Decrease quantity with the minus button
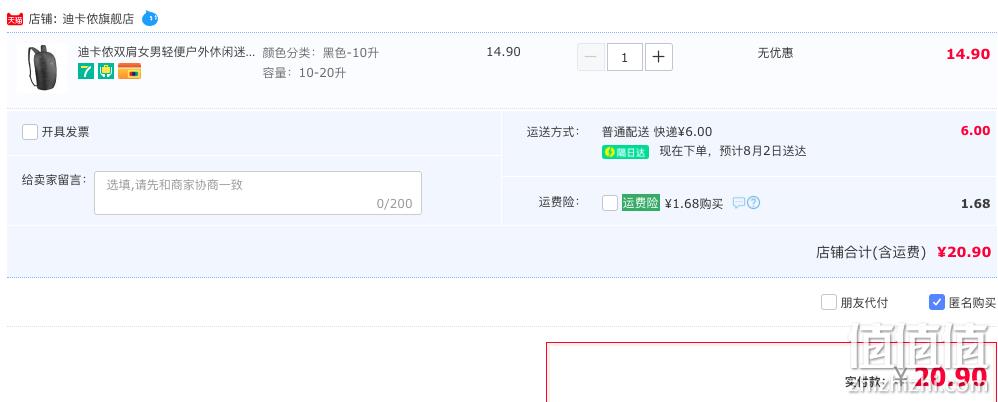The height and width of the screenshot is (402, 998). point(591,57)
